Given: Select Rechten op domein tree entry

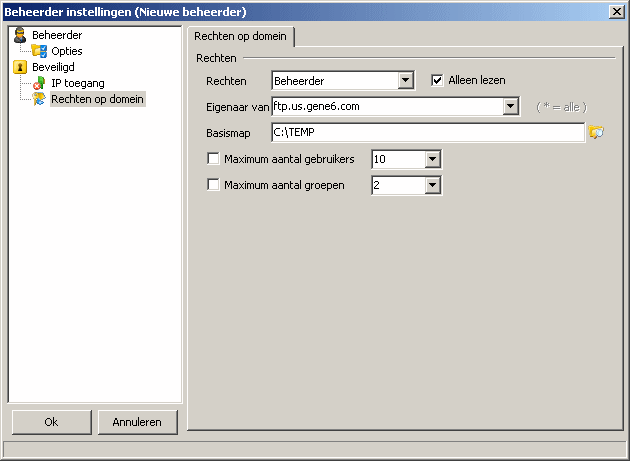Looking at the screenshot, I should tap(98, 99).
